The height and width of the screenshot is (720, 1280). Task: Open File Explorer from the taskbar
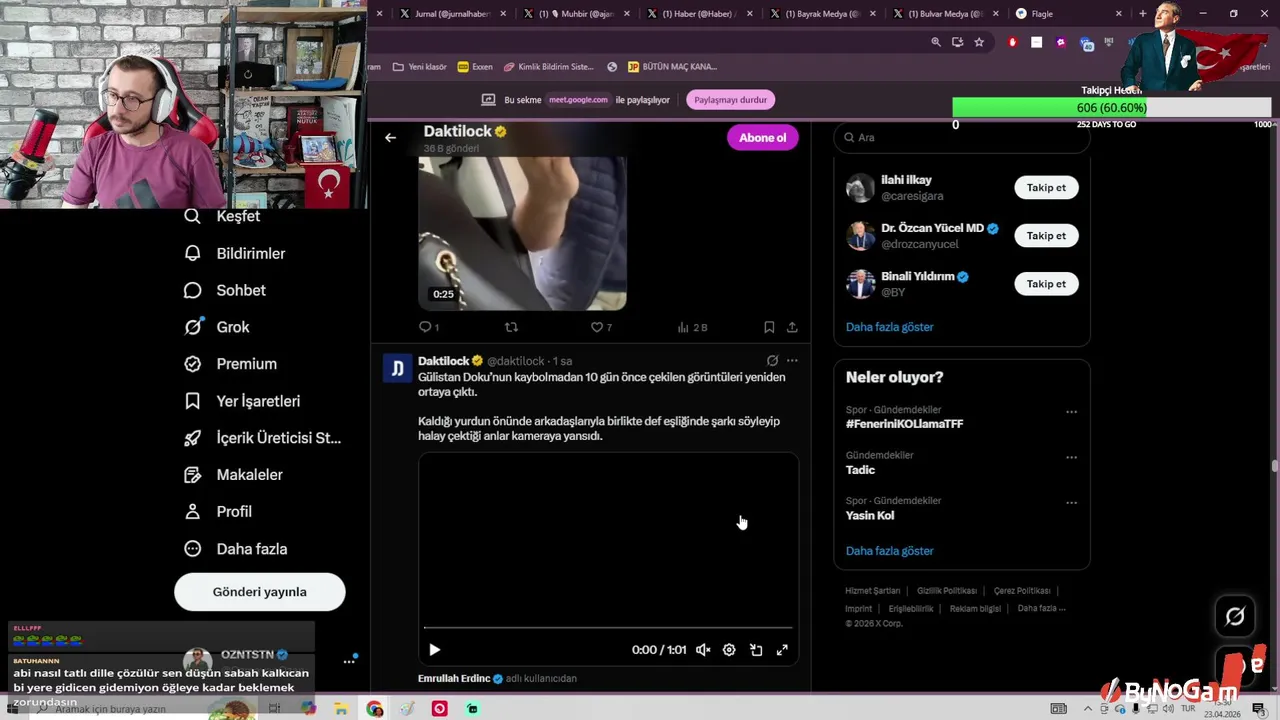(341, 709)
